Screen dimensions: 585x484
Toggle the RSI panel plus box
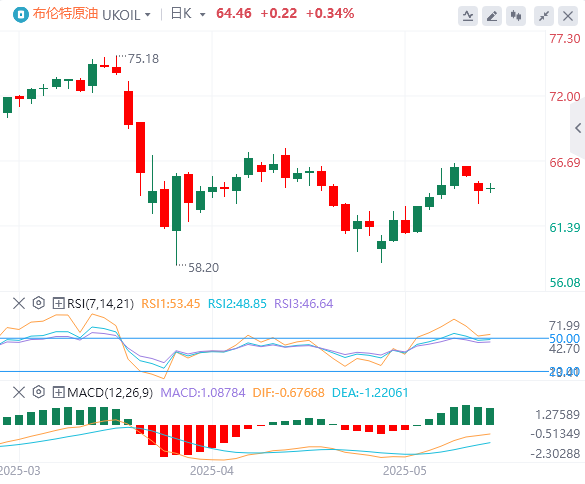(x=59, y=303)
